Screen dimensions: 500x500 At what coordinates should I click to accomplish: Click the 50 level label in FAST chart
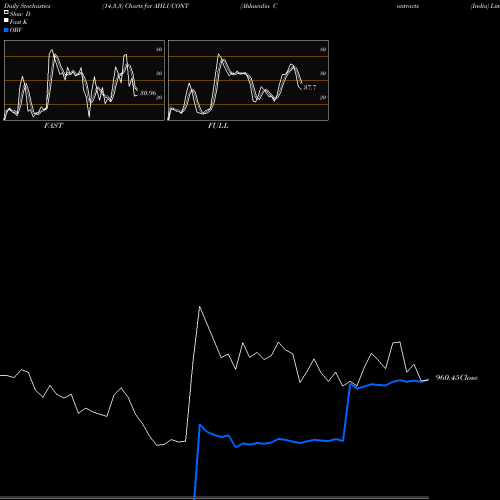click(x=159, y=73)
